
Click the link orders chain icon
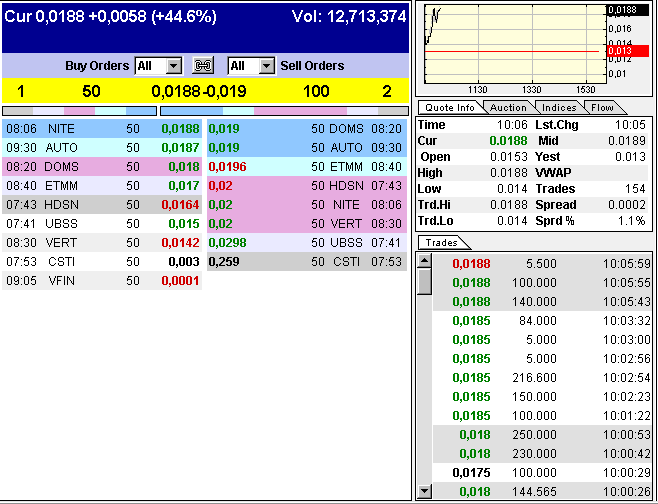(x=203, y=66)
